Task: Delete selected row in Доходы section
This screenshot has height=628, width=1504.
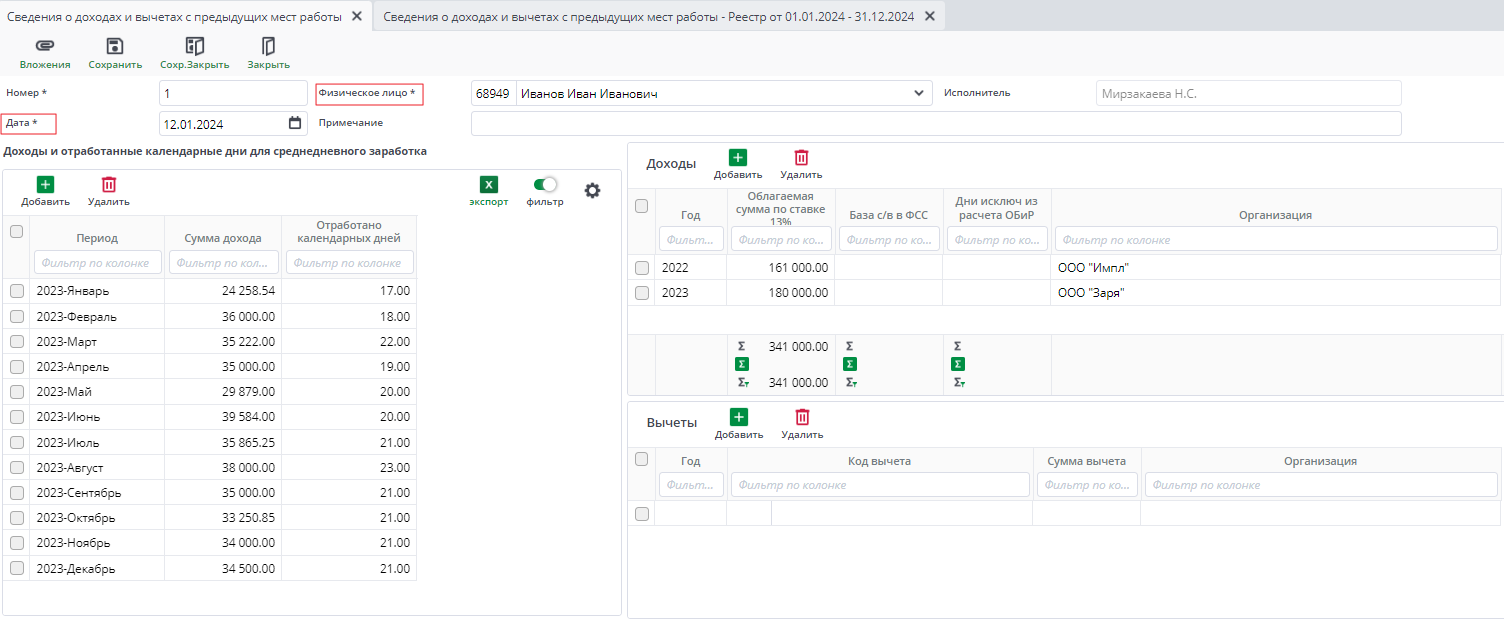Action: coord(801,157)
